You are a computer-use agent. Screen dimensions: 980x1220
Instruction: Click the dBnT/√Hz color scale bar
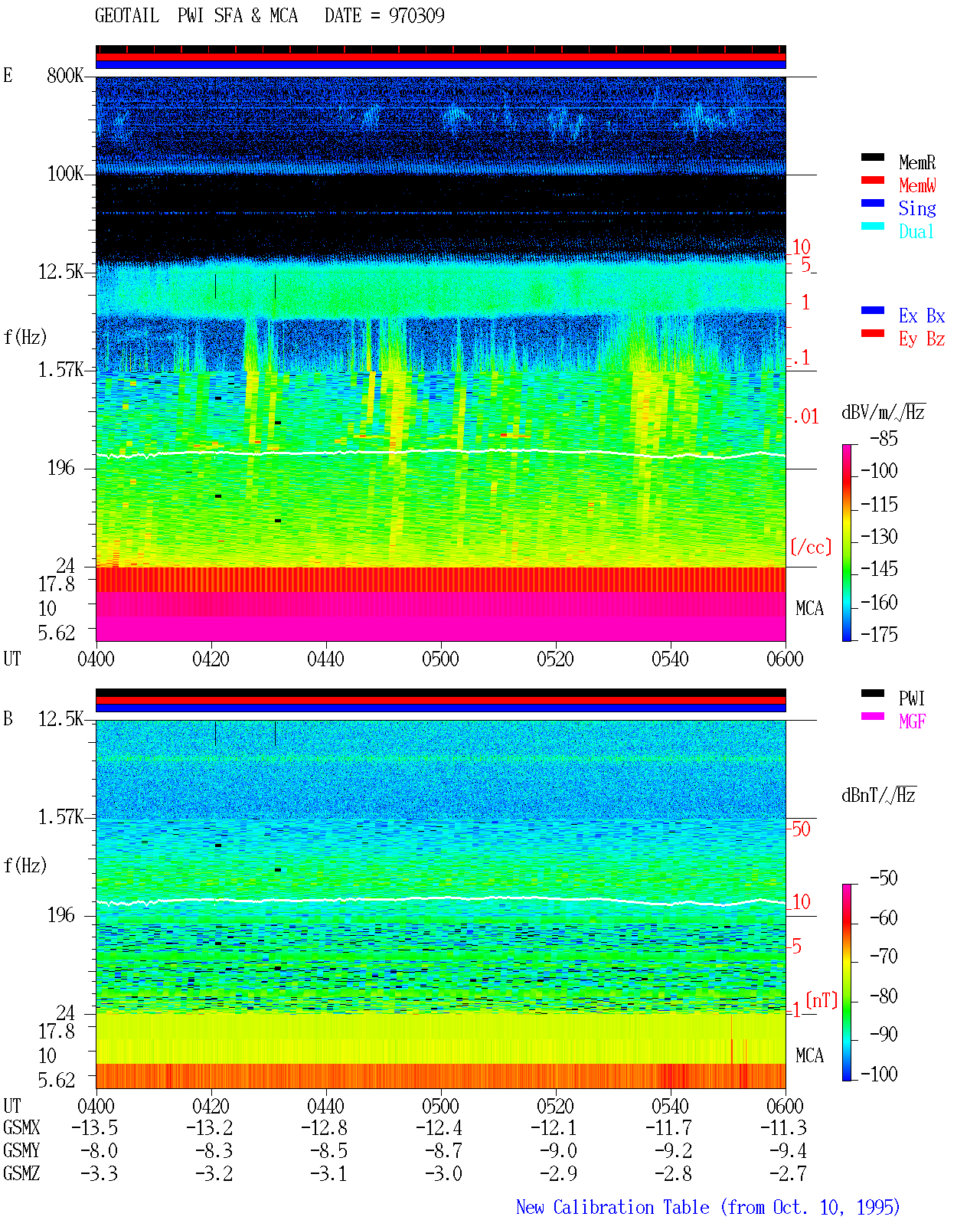click(x=847, y=983)
